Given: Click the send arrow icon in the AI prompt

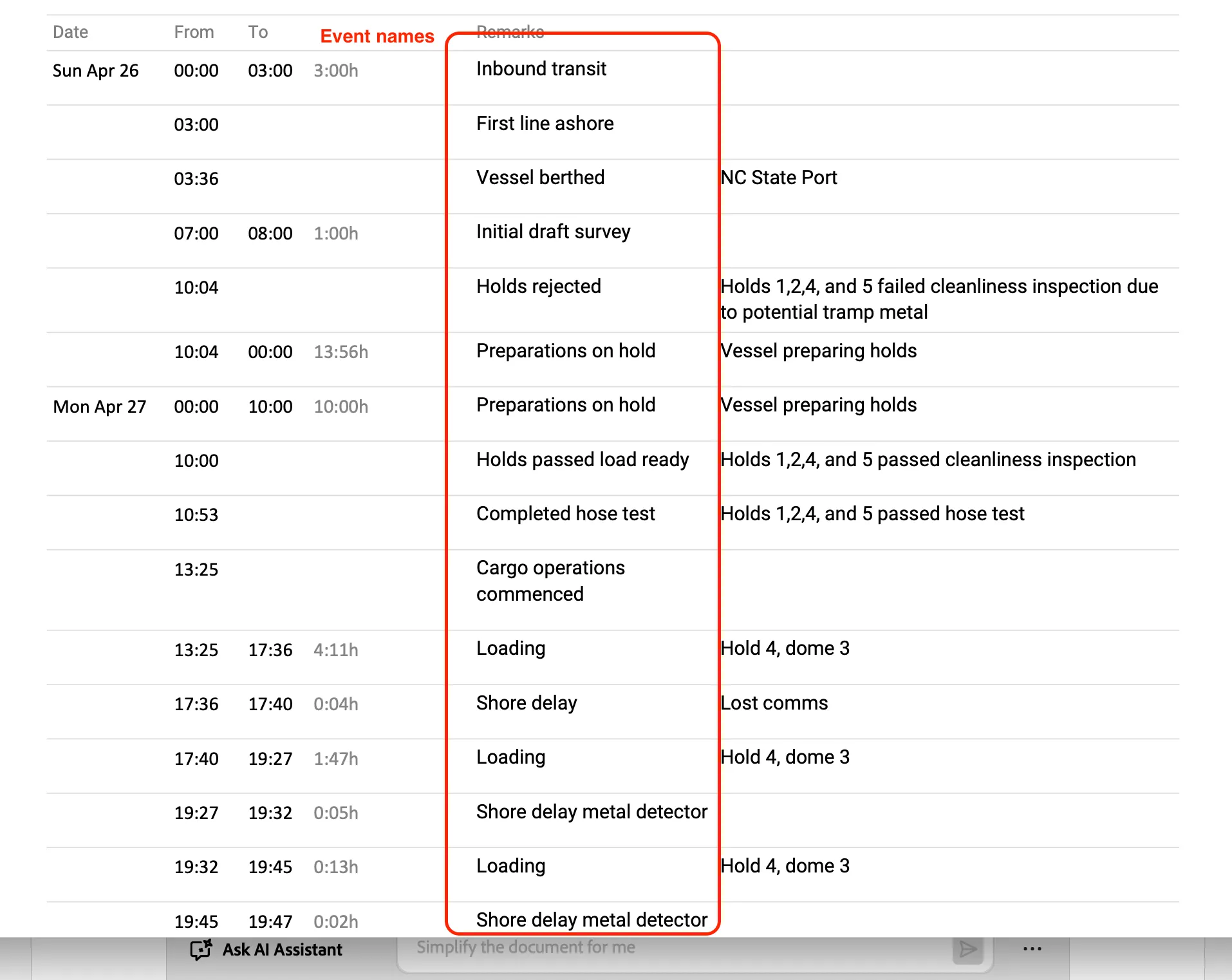Looking at the screenshot, I should click(967, 948).
